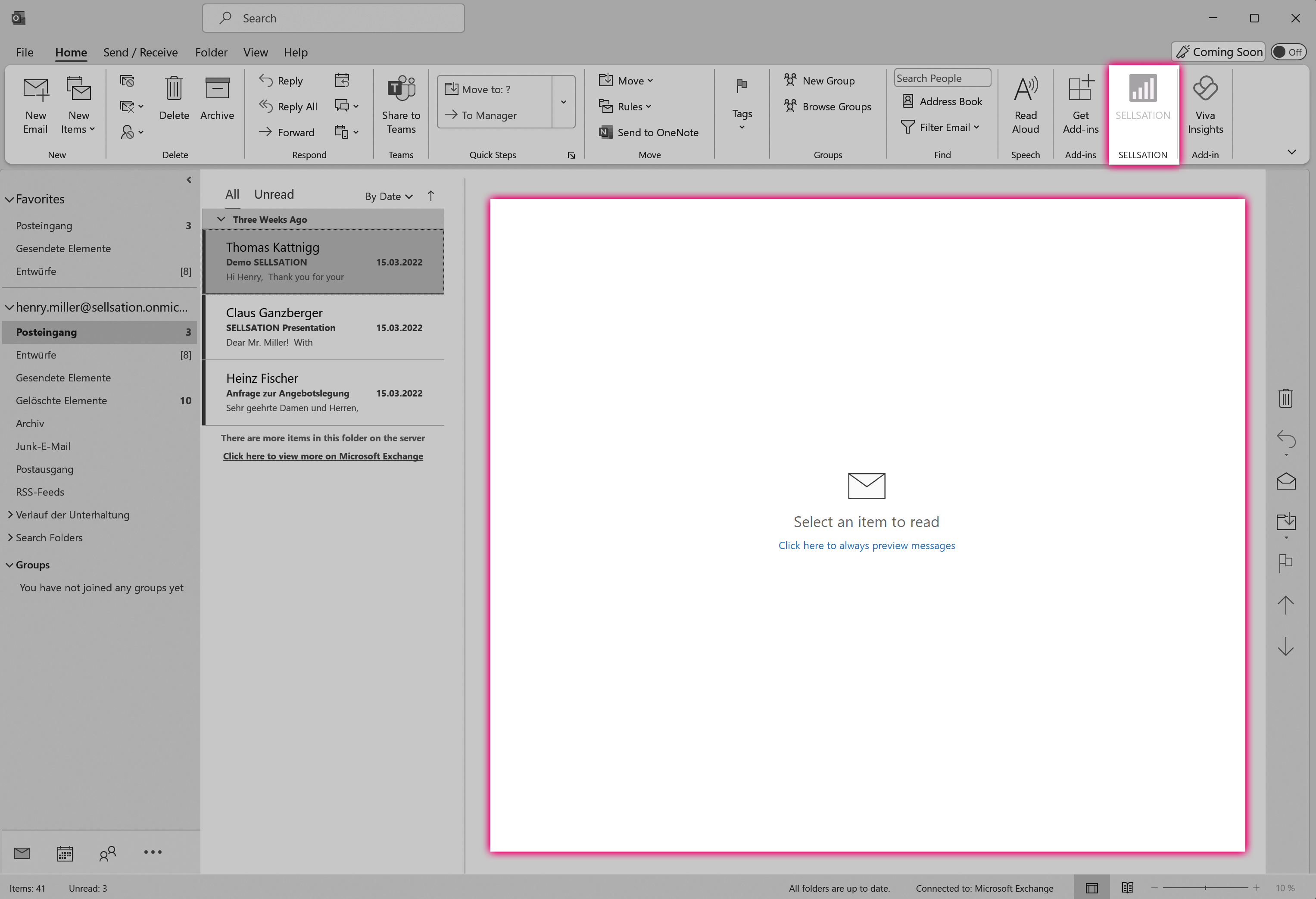This screenshot has height=899, width=1316.
Task: Open the Move dropdown
Action: point(626,81)
